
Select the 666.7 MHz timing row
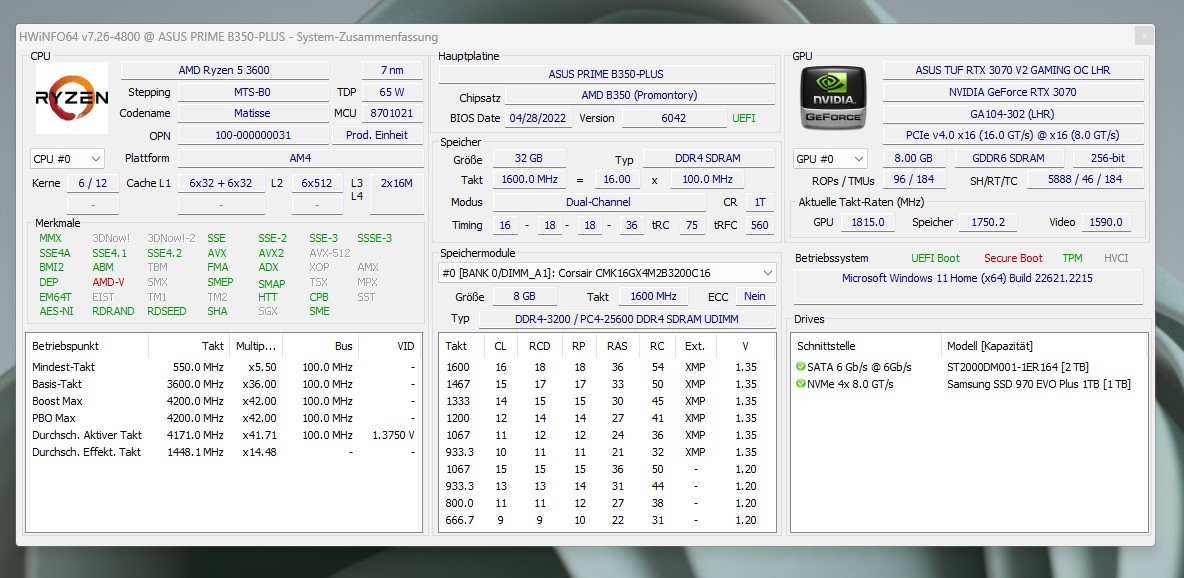click(x=606, y=520)
